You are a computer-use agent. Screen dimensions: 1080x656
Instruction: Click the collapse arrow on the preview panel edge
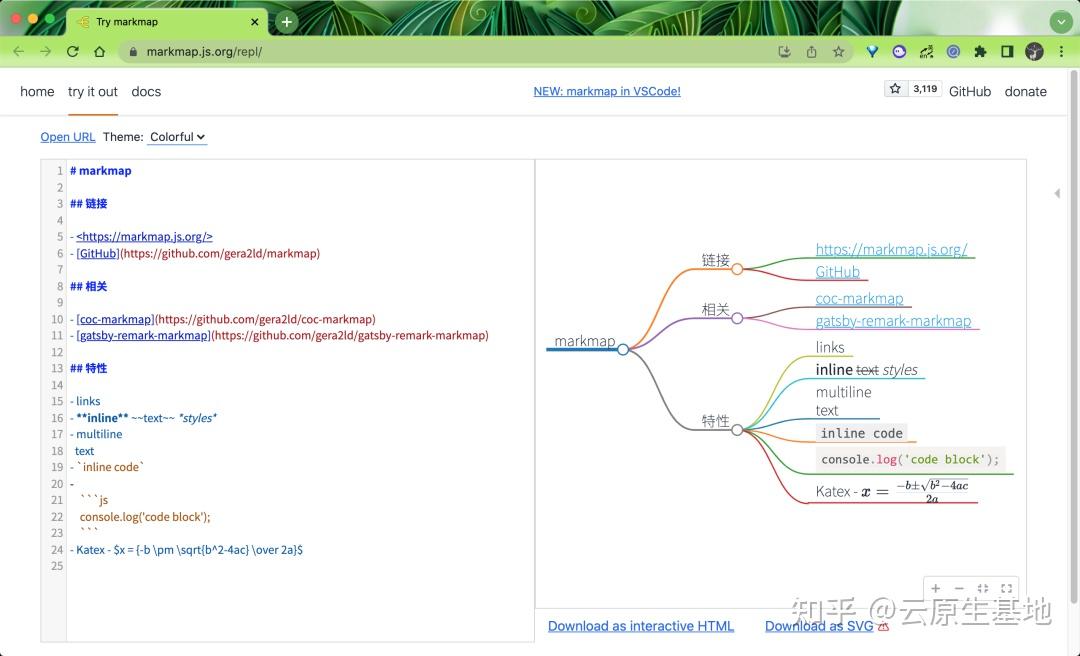[1057, 194]
